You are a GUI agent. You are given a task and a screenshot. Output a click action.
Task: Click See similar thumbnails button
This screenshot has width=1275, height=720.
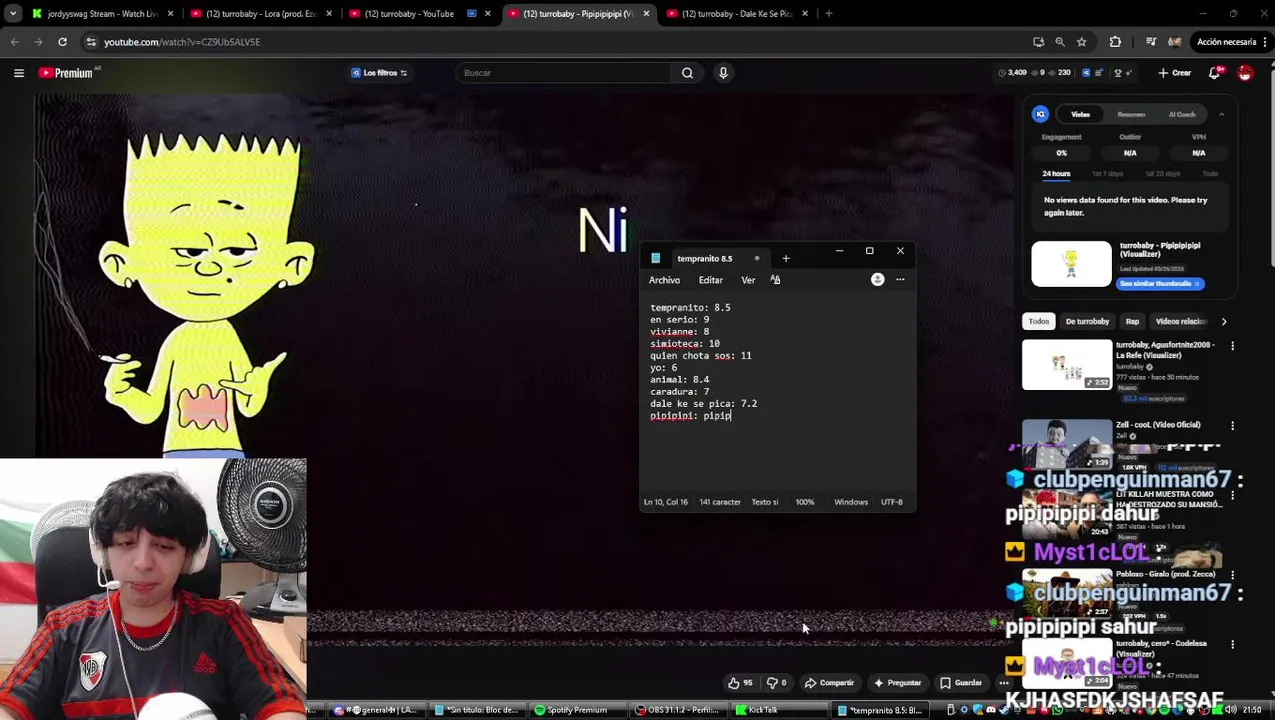point(1160,284)
